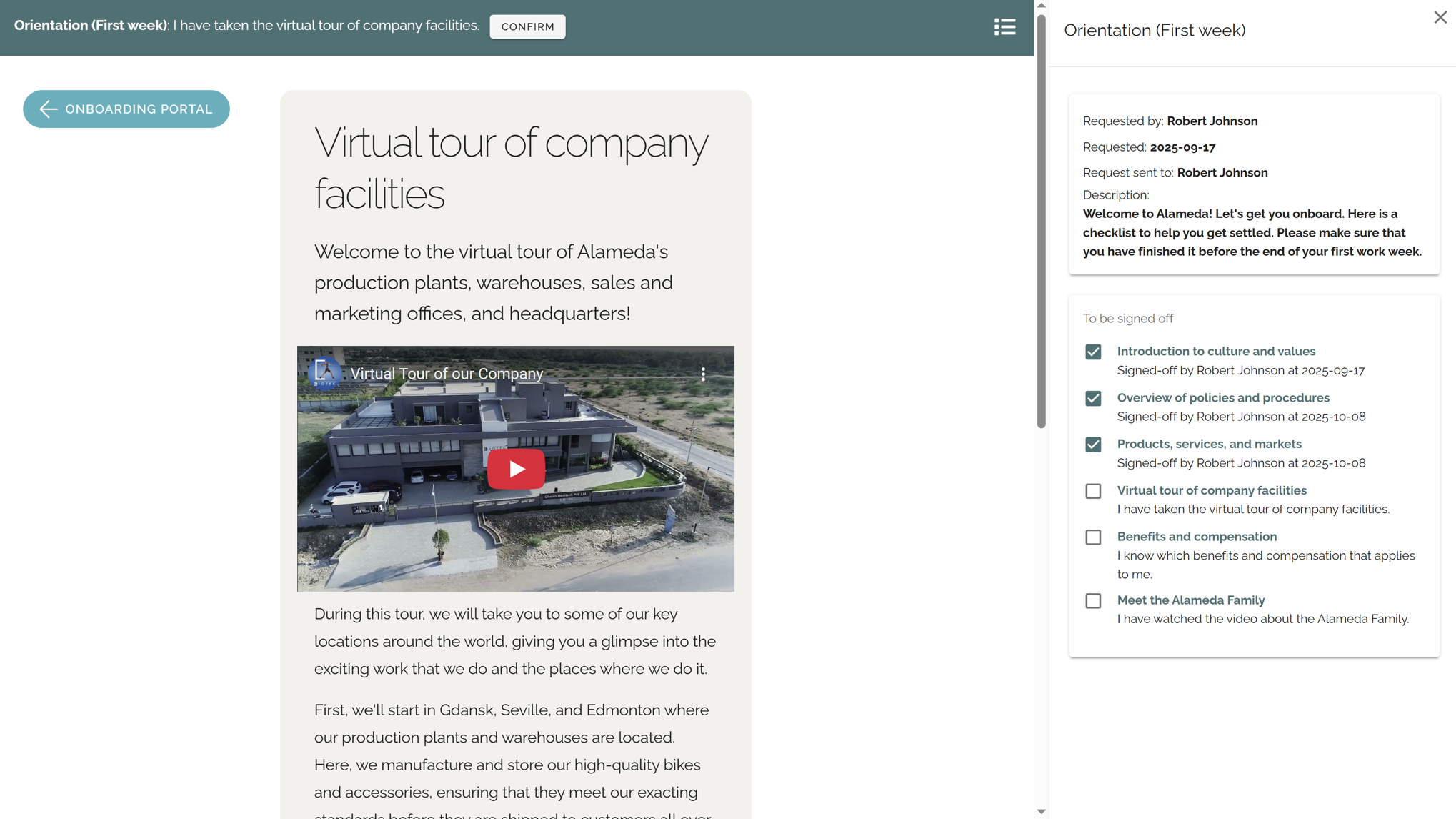1456x819 pixels.
Task: Open 'Virtual tour of company facilities' checklist item
Action: 1212,490
